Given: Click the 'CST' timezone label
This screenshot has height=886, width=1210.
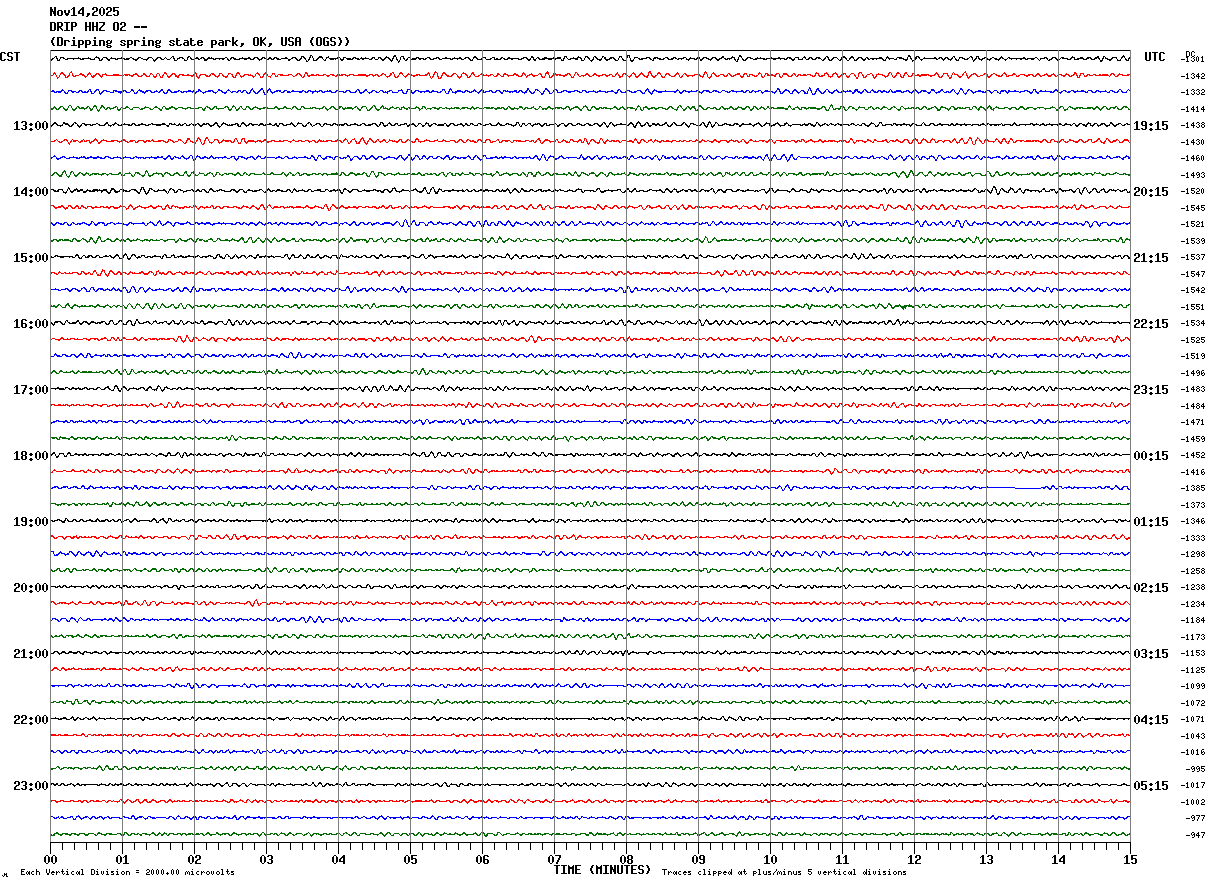Looking at the screenshot, I should tap(10, 57).
